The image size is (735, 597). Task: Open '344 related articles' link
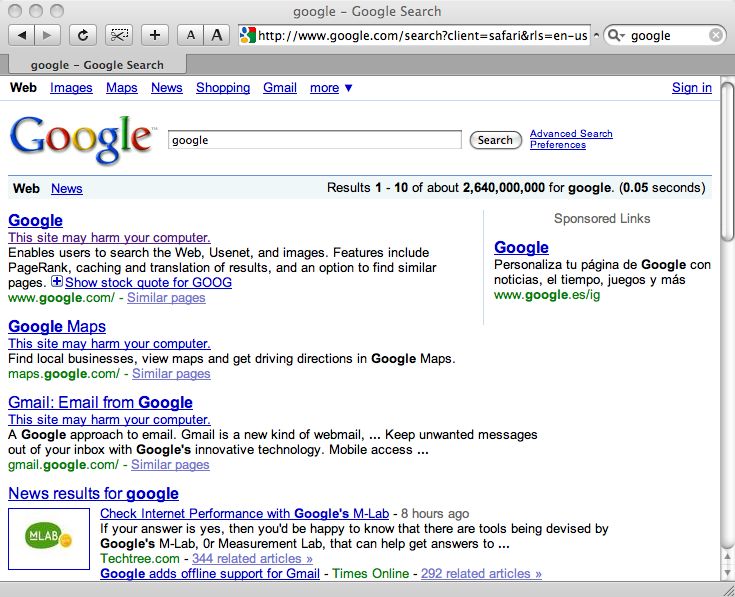coord(252,559)
